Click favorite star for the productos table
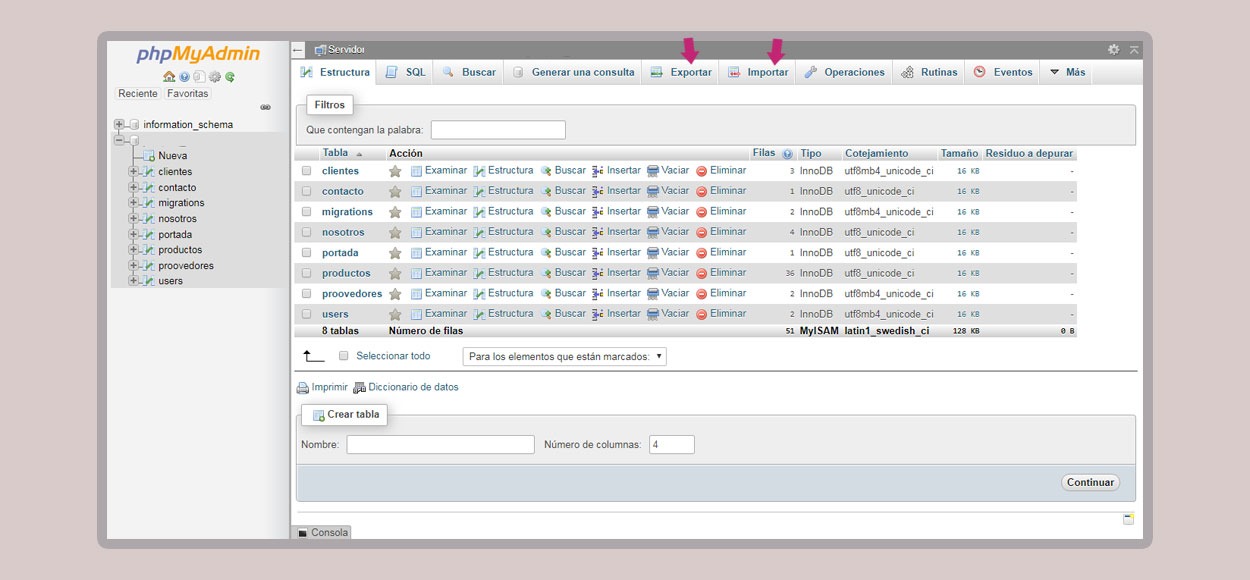The image size is (1250, 580). point(395,273)
